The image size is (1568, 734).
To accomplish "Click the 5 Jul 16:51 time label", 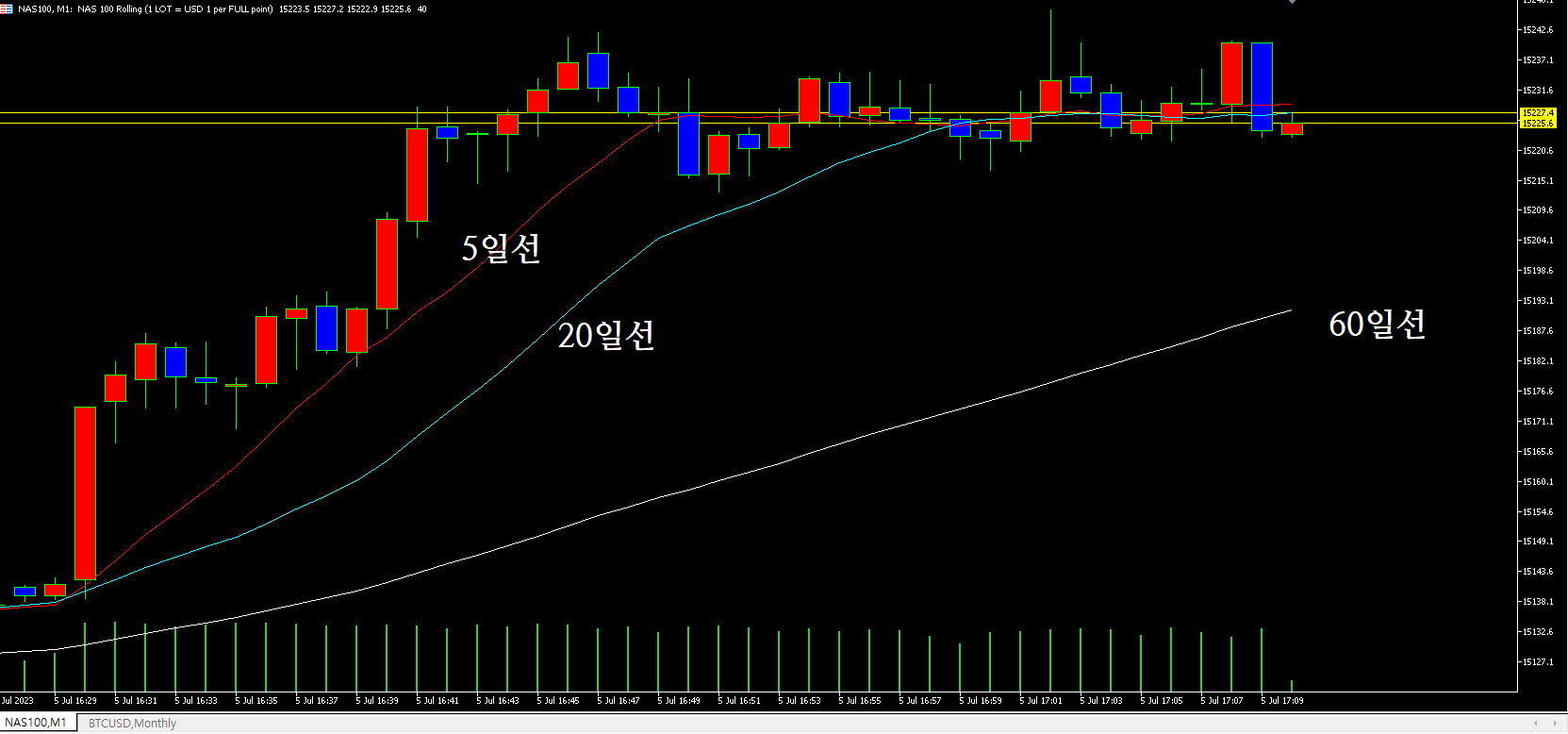I will coord(739,701).
